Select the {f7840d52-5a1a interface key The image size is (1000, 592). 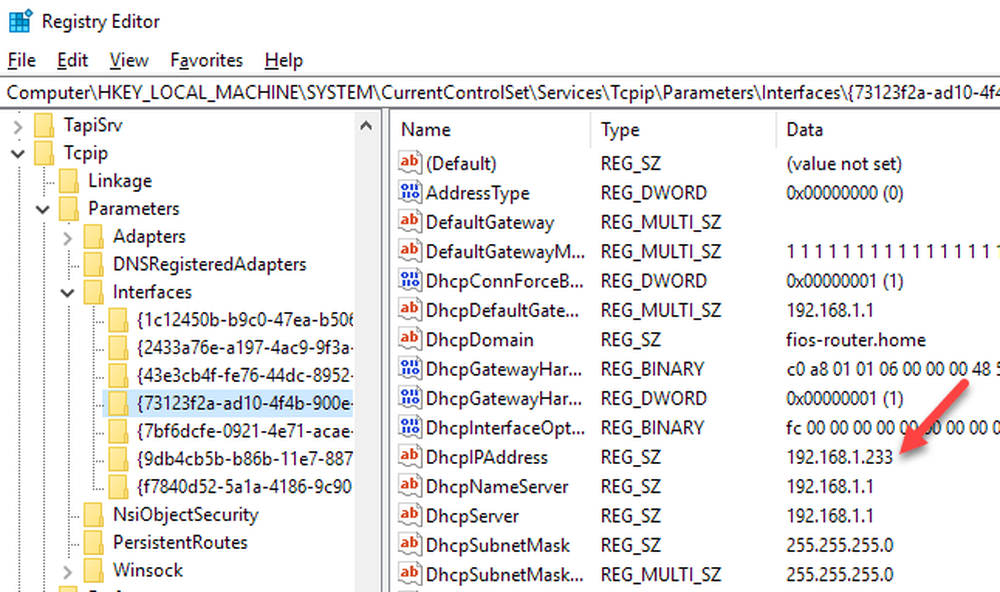pyautogui.click(x=244, y=487)
